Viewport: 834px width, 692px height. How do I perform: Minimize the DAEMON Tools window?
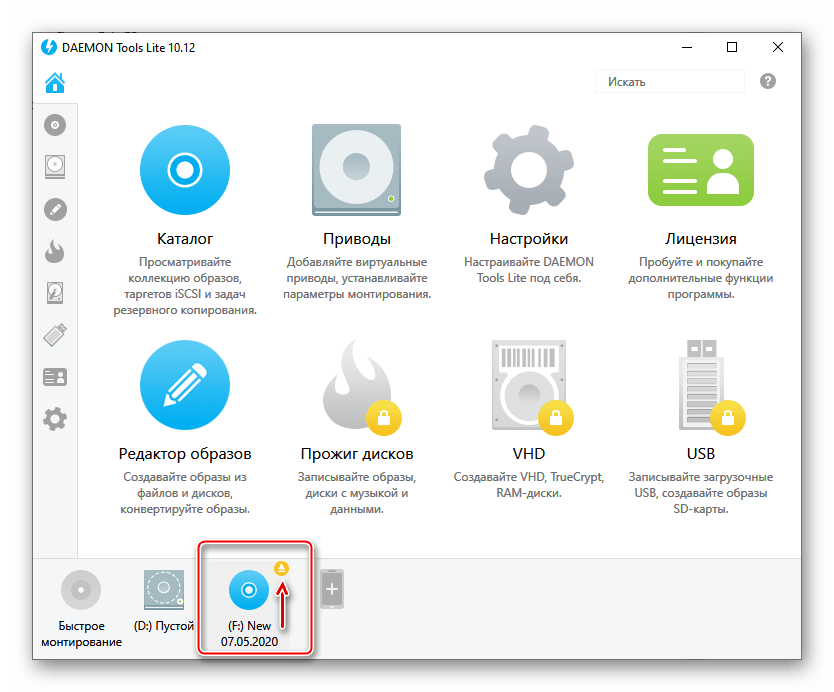pos(687,47)
